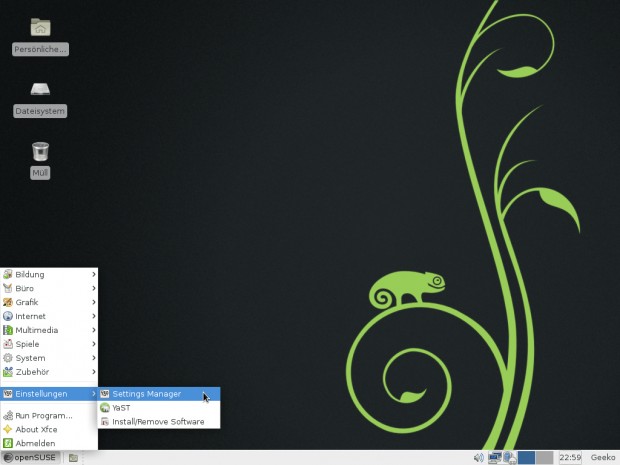620x465 pixels.
Task: Choose Install/Remove Software entry
Action: coord(159,422)
